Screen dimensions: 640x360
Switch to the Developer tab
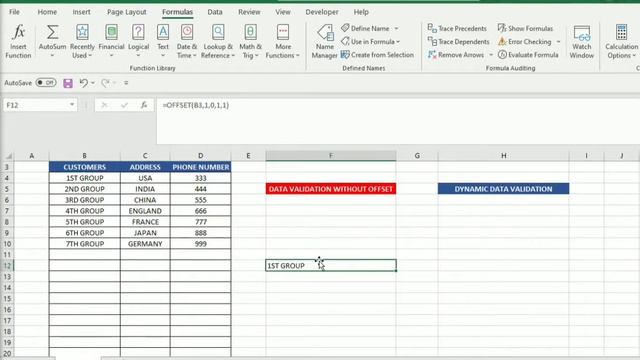322,12
